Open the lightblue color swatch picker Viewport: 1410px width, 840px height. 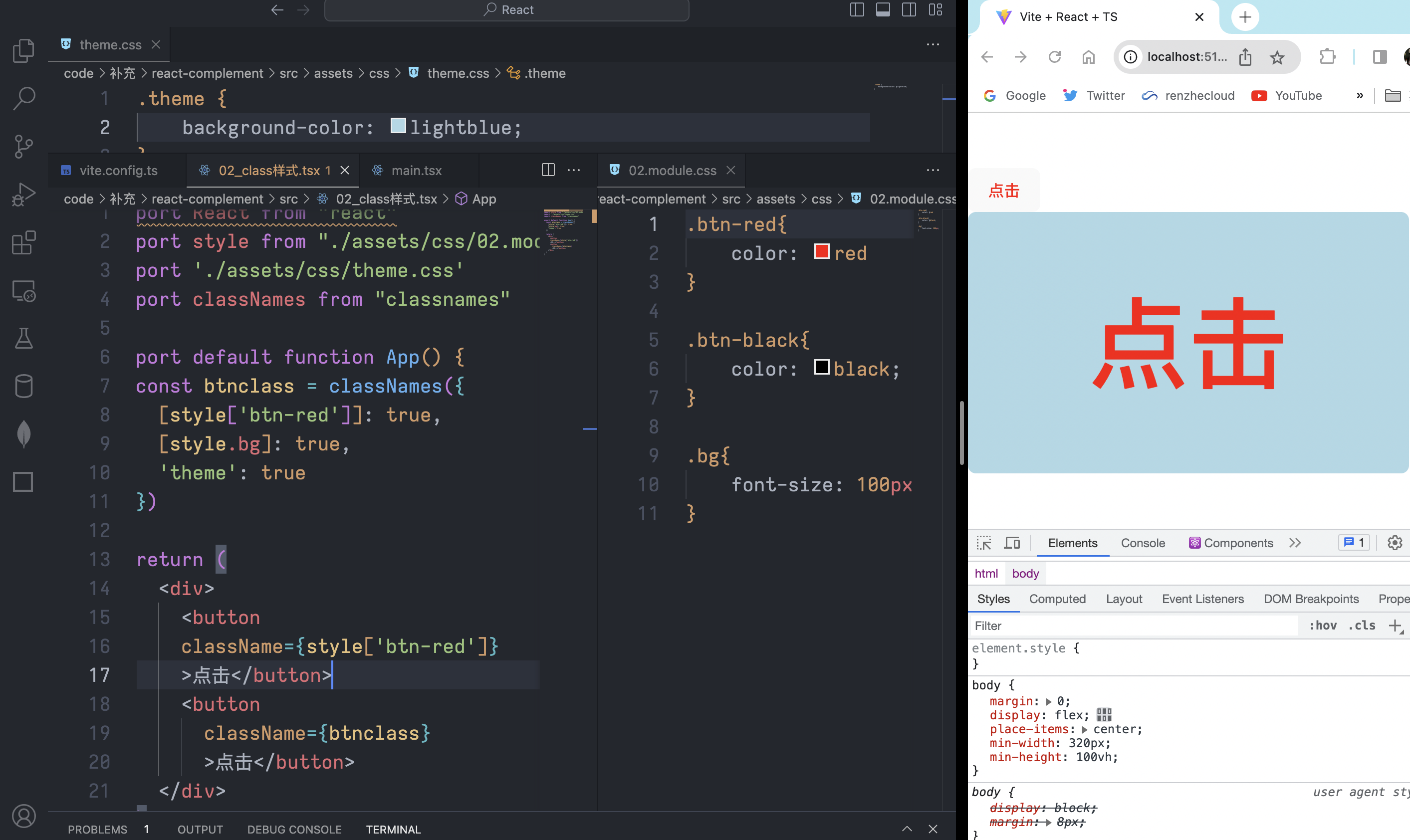click(x=399, y=126)
